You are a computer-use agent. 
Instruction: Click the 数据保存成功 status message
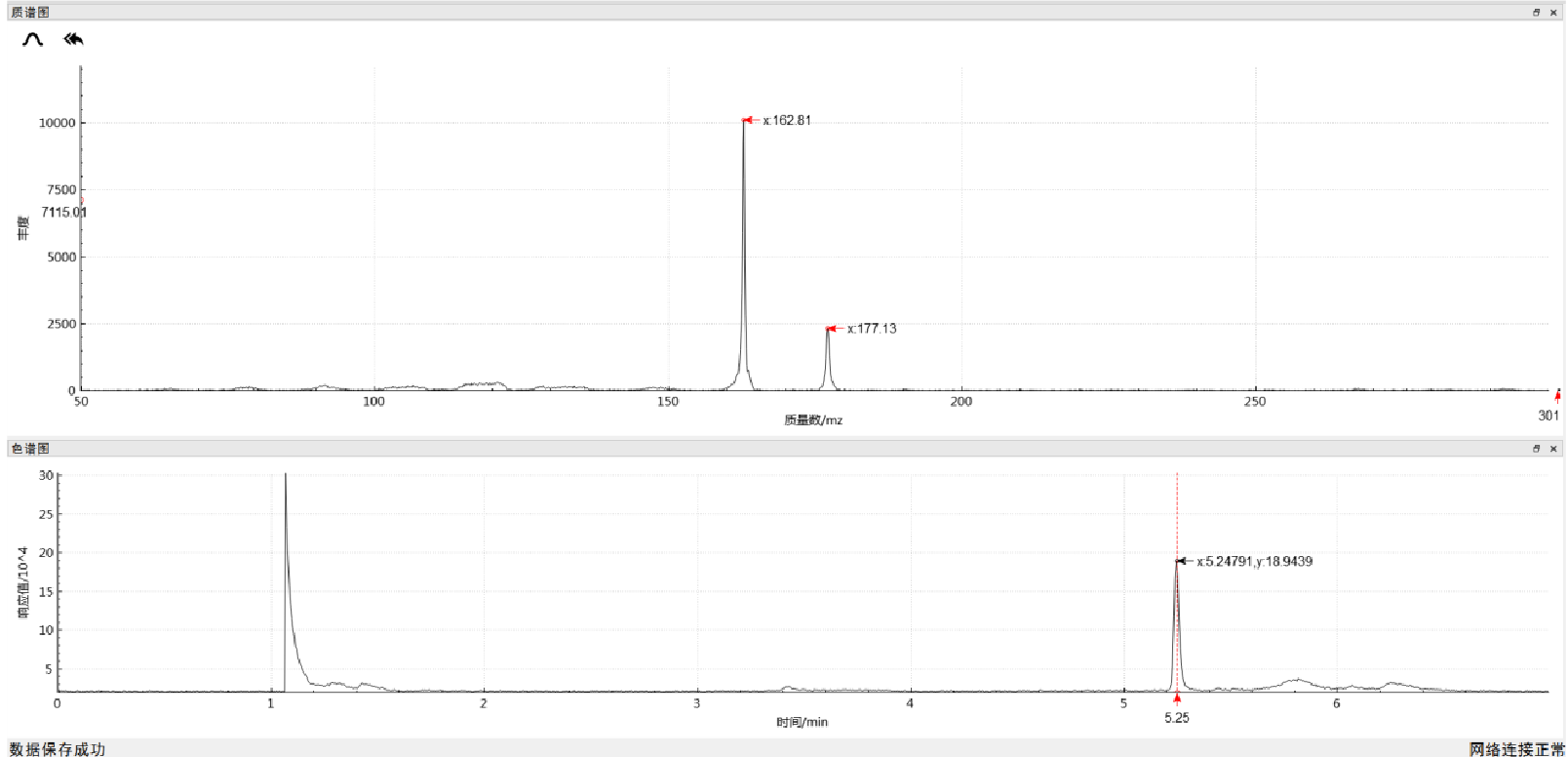point(58,748)
